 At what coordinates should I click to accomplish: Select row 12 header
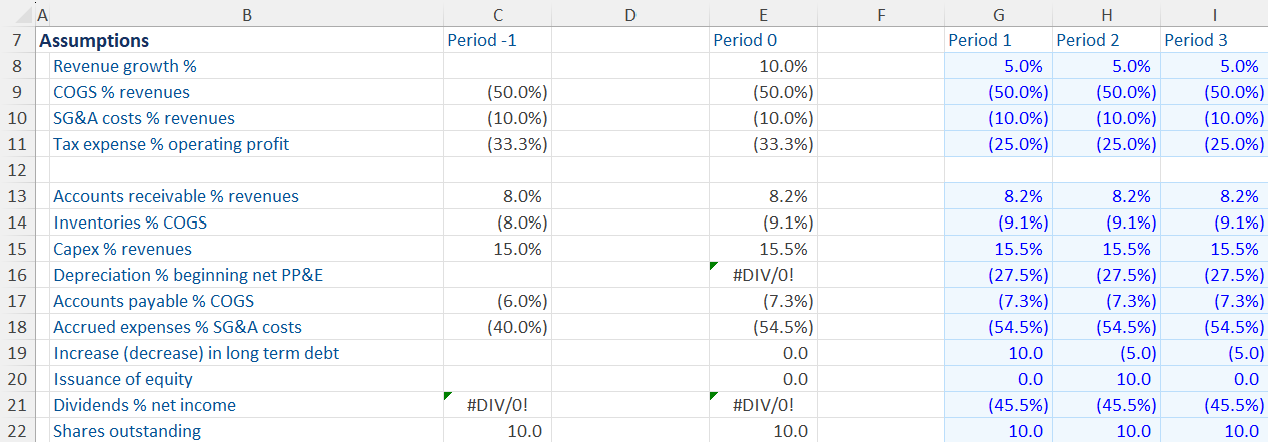[17, 170]
